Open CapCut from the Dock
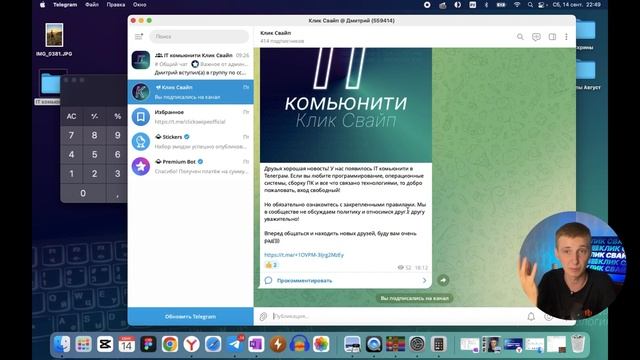This screenshot has height=360, width=640. pos(105,344)
